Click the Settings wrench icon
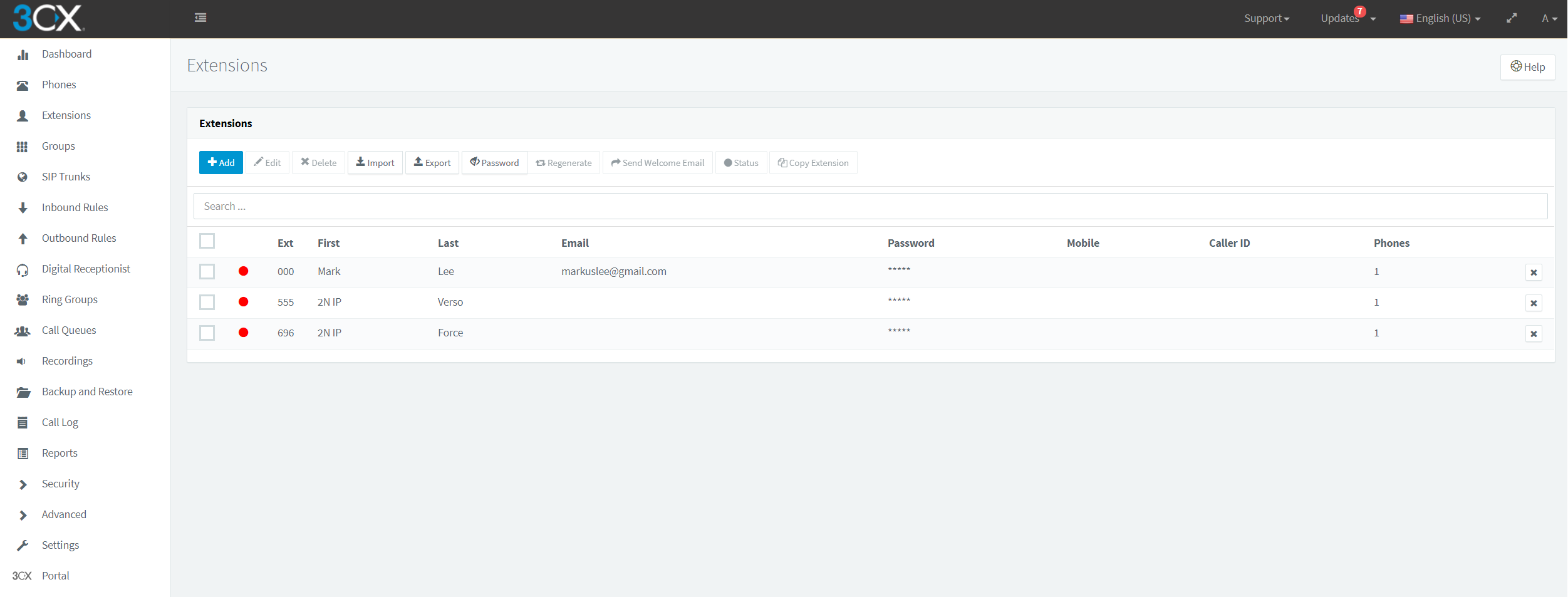 (x=23, y=546)
